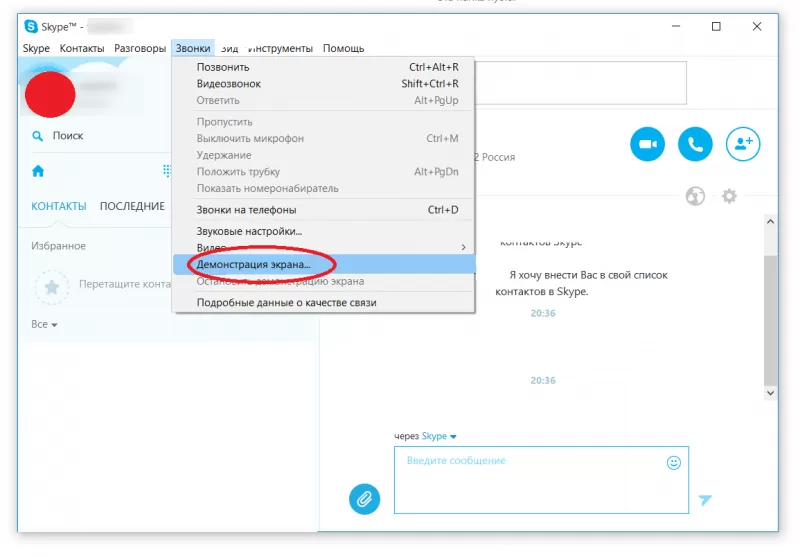800x557 pixels.
Task: Click the Ответить menu entry
Action: [323, 100]
